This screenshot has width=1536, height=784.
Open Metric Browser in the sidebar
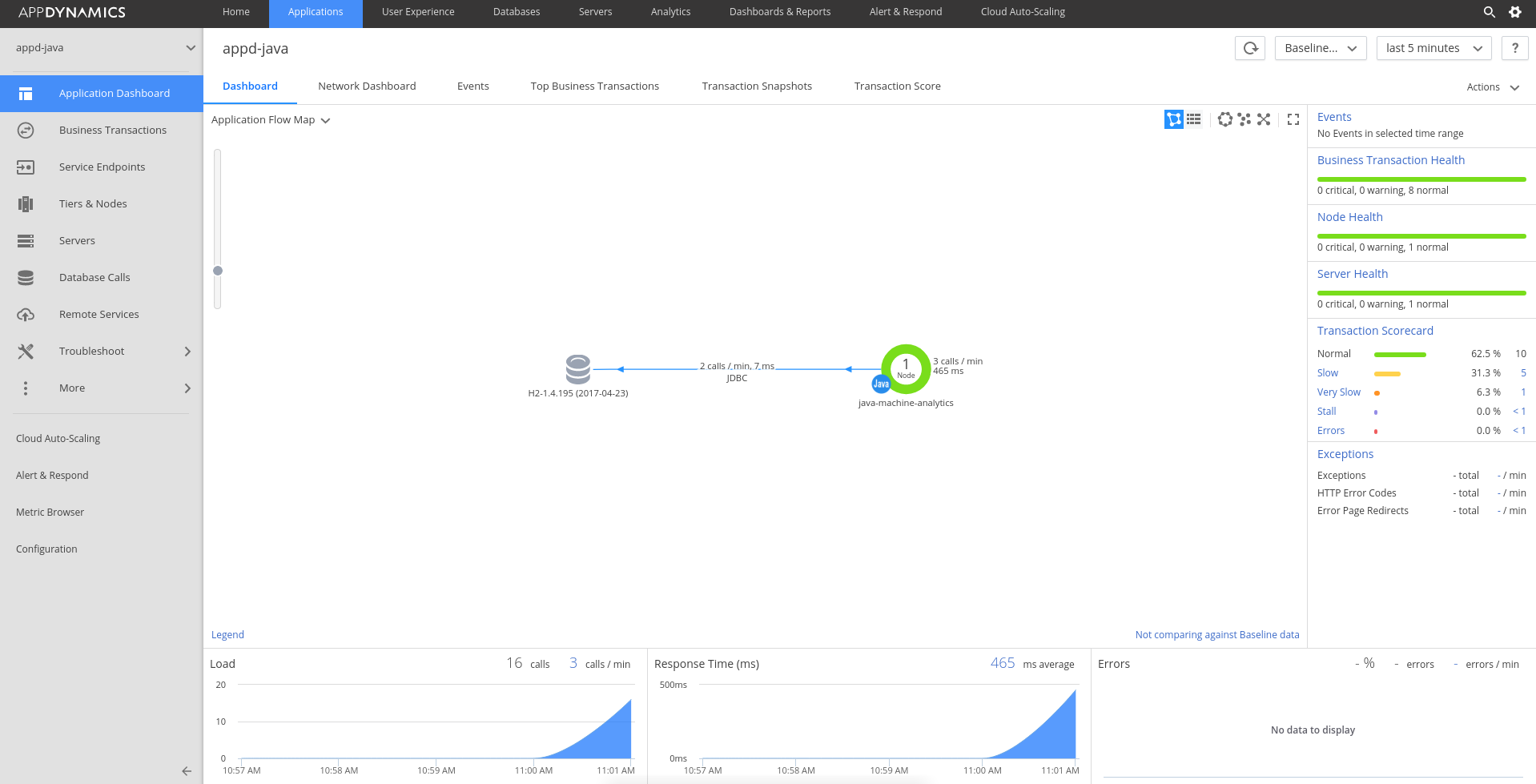coord(50,513)
